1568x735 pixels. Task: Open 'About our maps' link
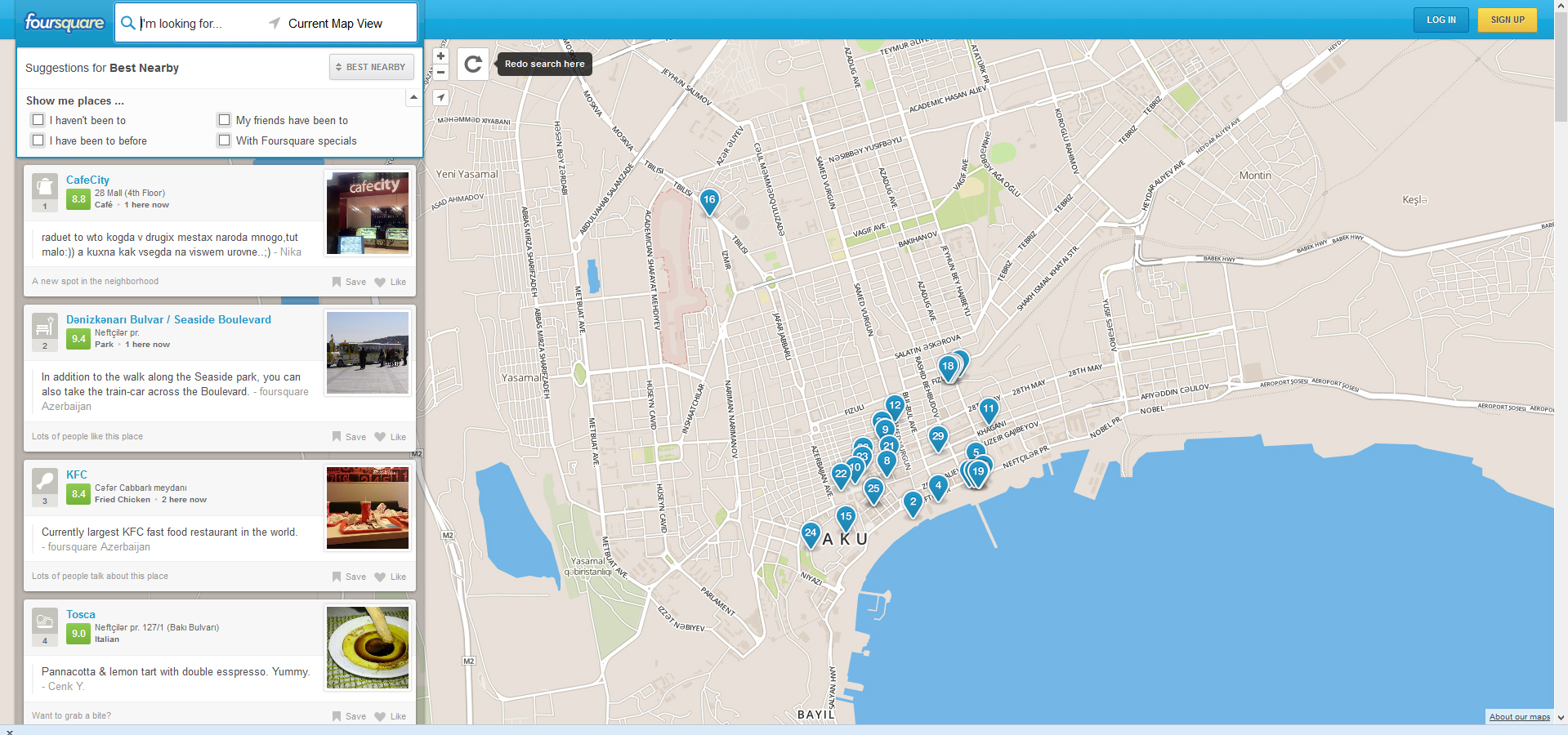pos(1519,717)
